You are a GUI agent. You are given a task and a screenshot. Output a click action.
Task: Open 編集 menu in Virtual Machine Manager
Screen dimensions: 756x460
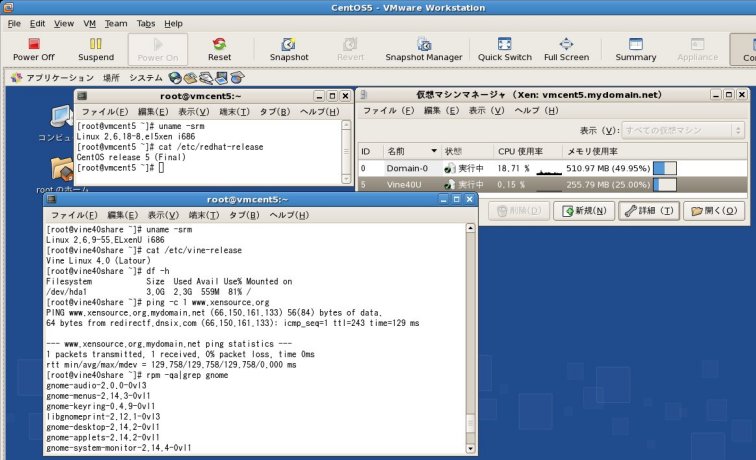441,111
